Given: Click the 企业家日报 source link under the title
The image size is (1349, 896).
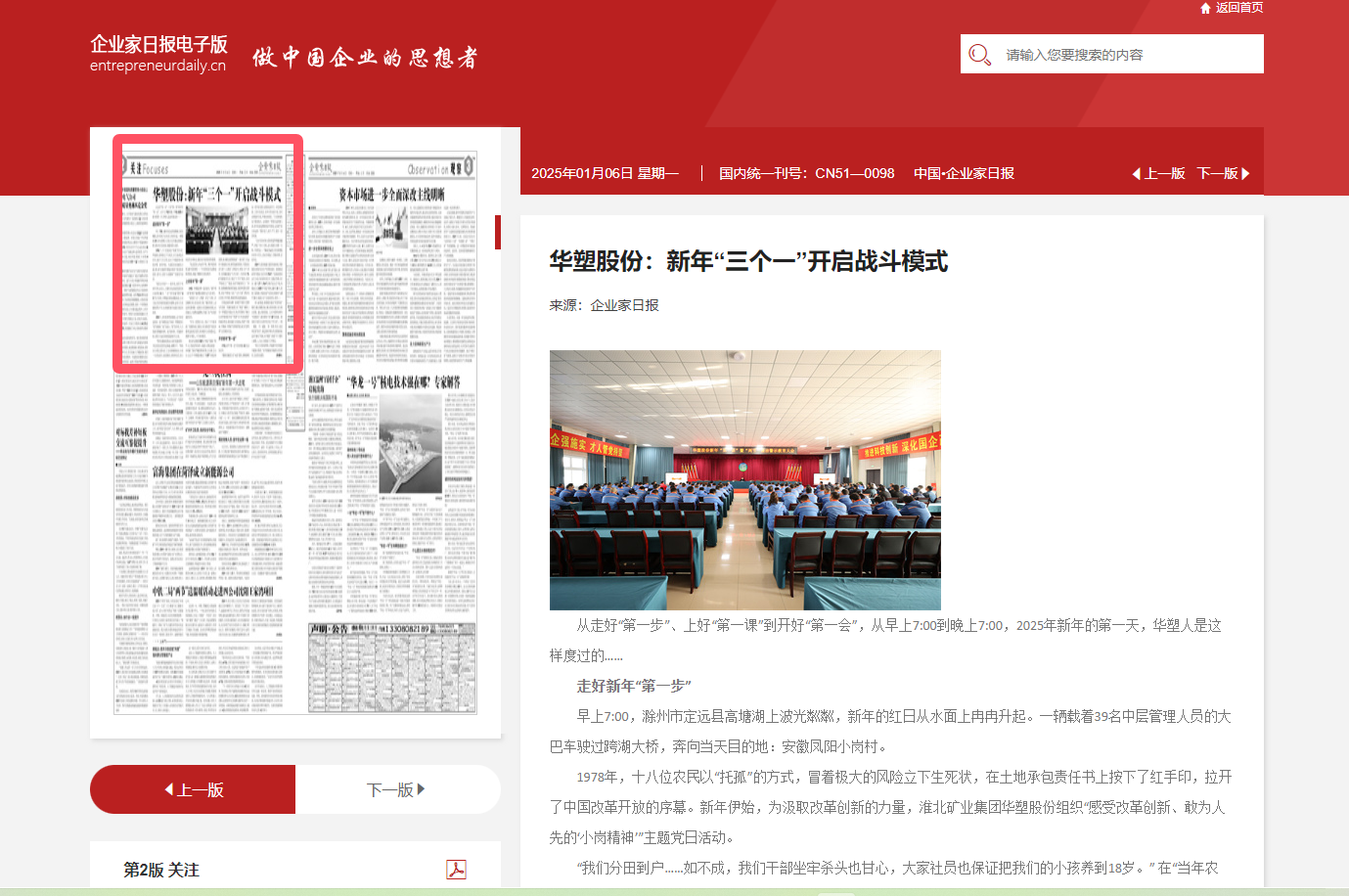Looking at the screenshot, I should click(624, 305).
